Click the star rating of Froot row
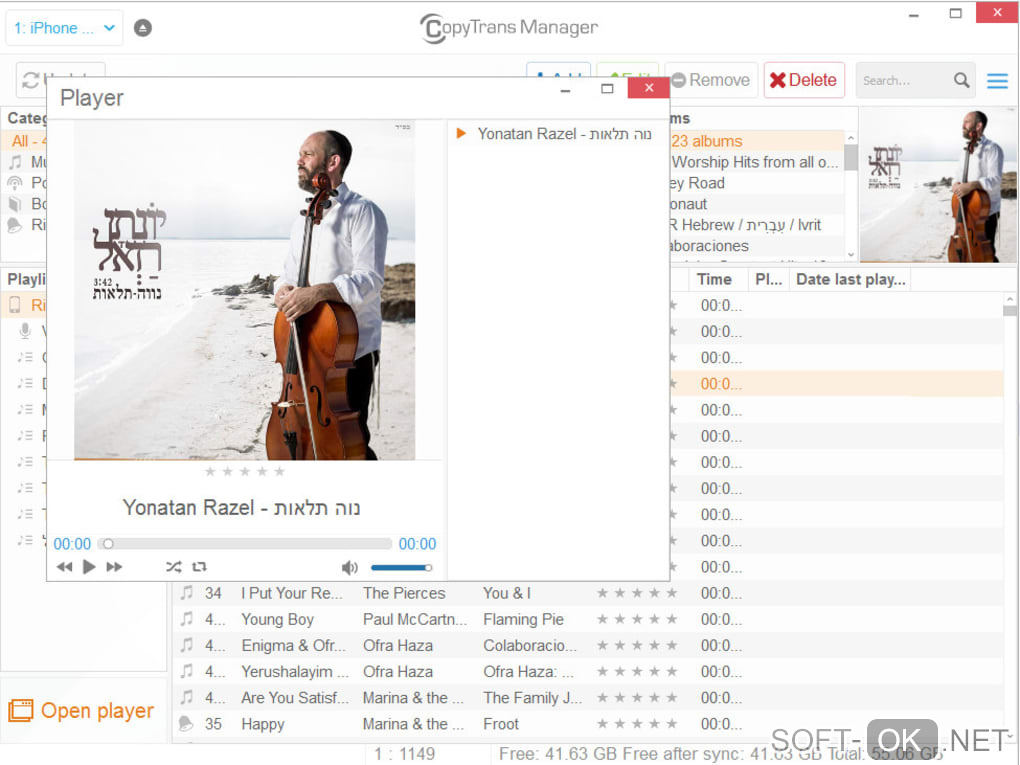1020x765 pixels. coord(638,723)
